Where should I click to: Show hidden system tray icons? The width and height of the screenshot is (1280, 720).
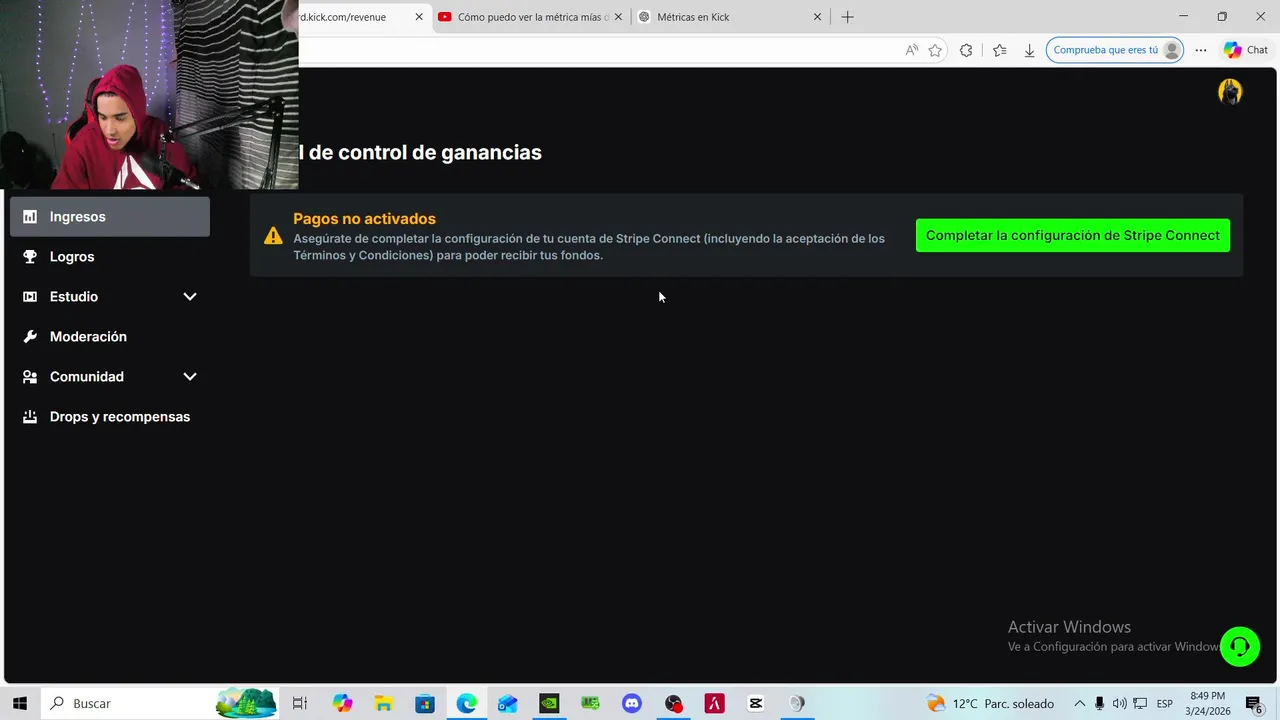1080,703
